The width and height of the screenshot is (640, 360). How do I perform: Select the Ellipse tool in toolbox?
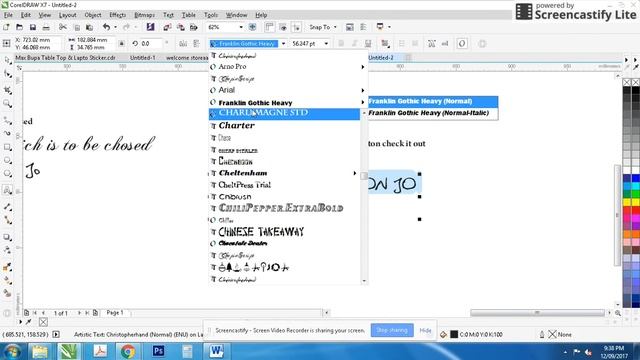pos(7,160)
